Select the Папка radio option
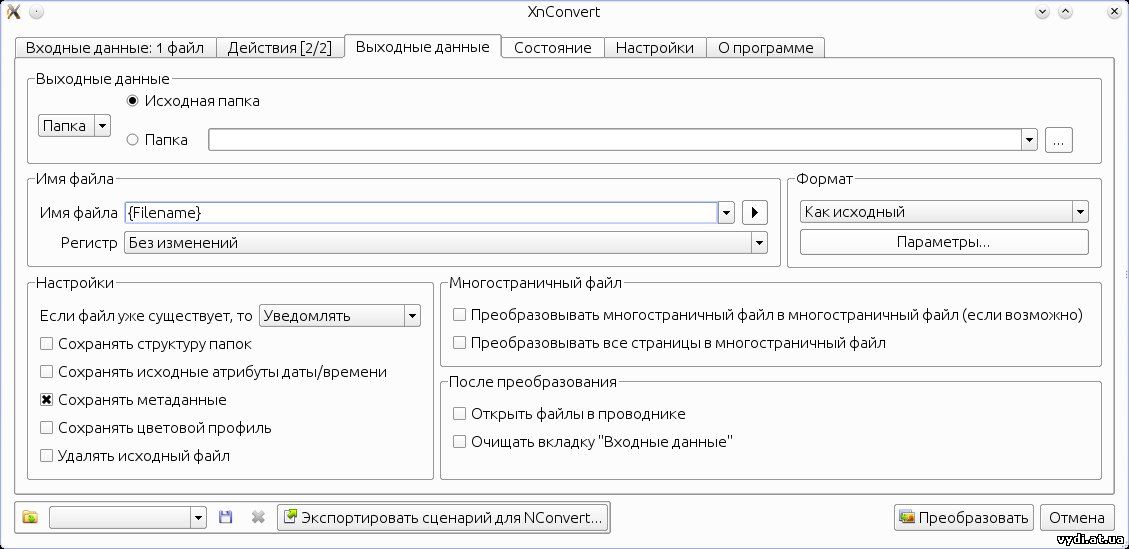 point(132,140)
